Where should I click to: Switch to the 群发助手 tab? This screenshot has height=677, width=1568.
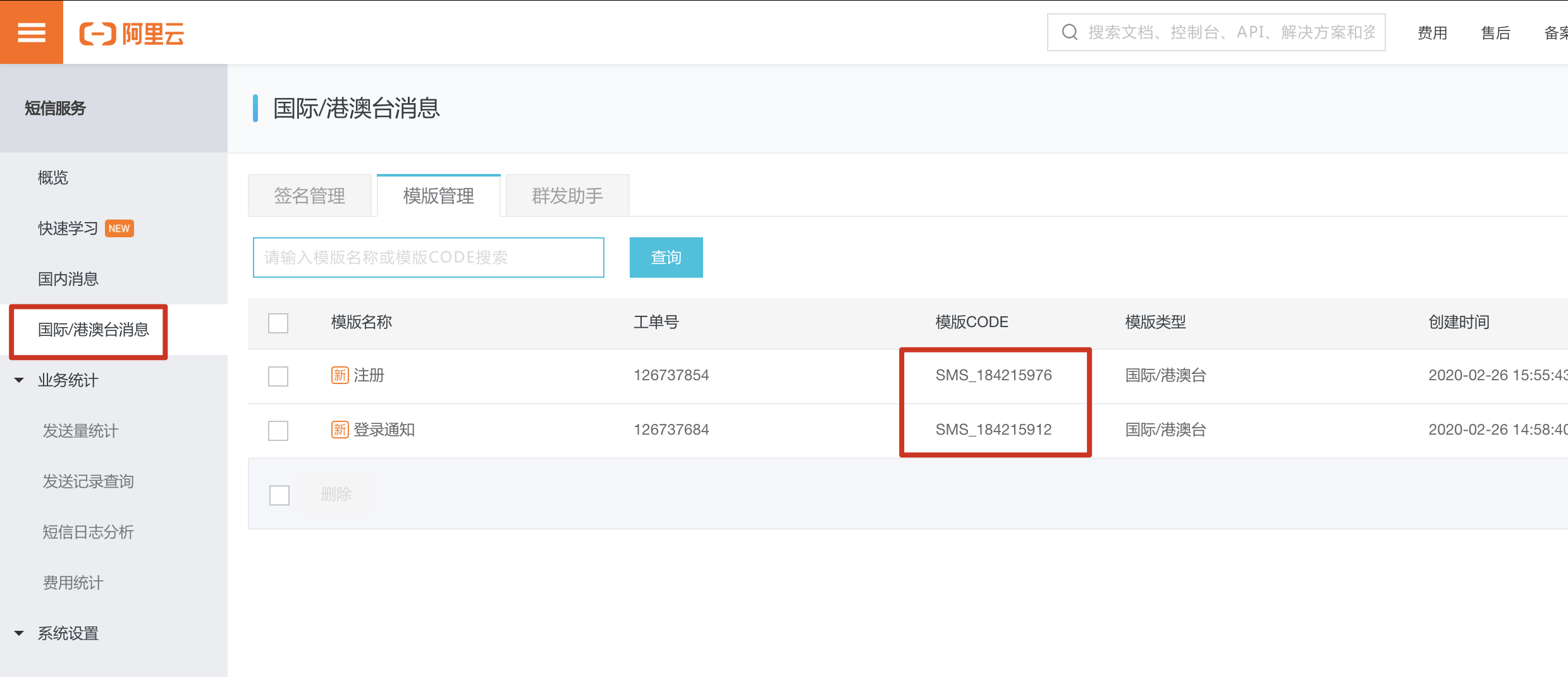coord(567,196)
